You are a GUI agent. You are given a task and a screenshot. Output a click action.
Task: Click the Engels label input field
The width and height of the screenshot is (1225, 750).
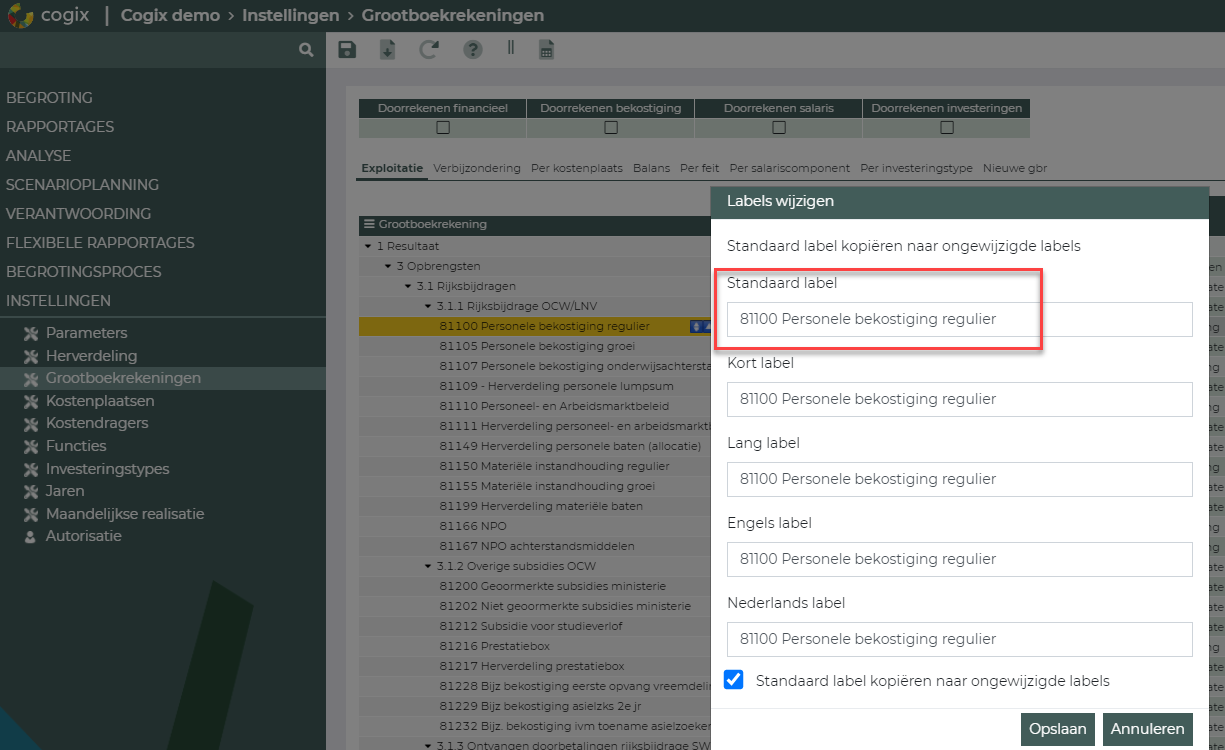tap(959, 559)
